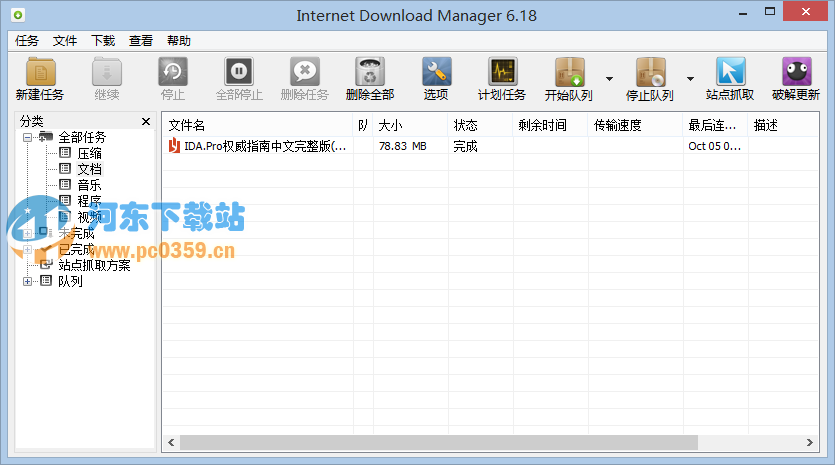The image size is (835, 465).
Task: Click the 新建任务 toolbar icon
Action: 40,72
